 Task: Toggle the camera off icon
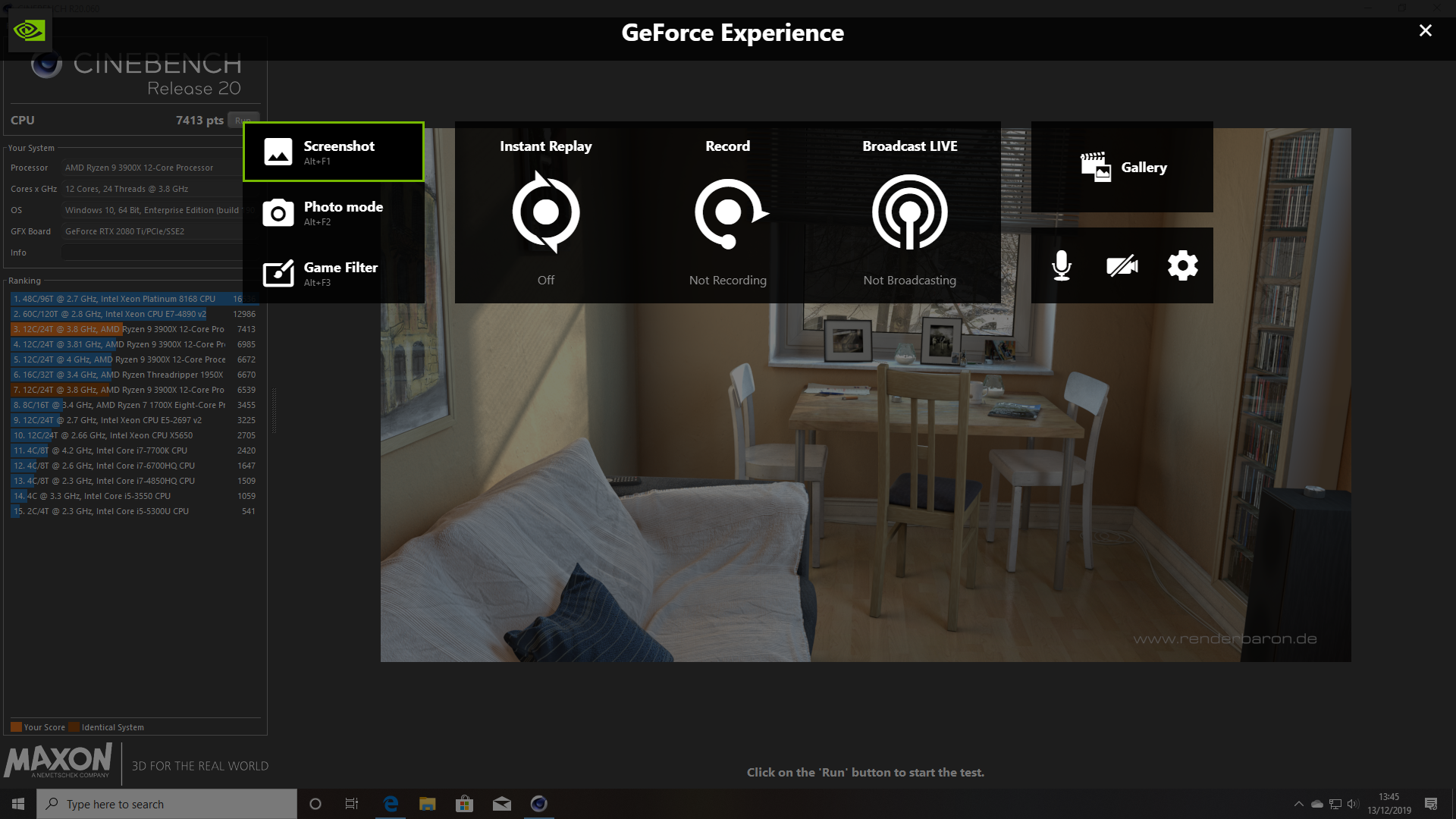tap(1122, 265)
